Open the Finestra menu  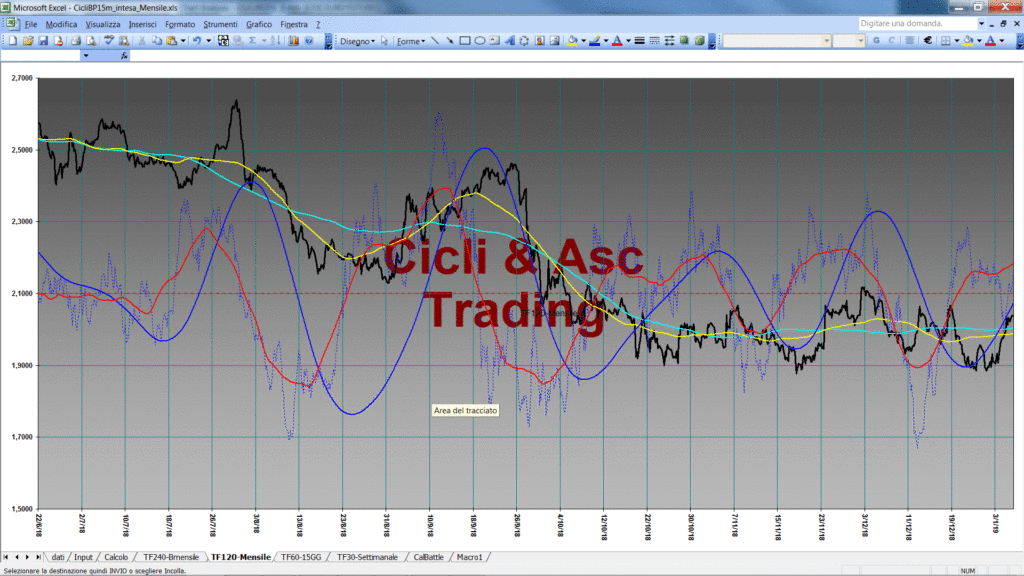pyautogui.click(x=293, y=24)
